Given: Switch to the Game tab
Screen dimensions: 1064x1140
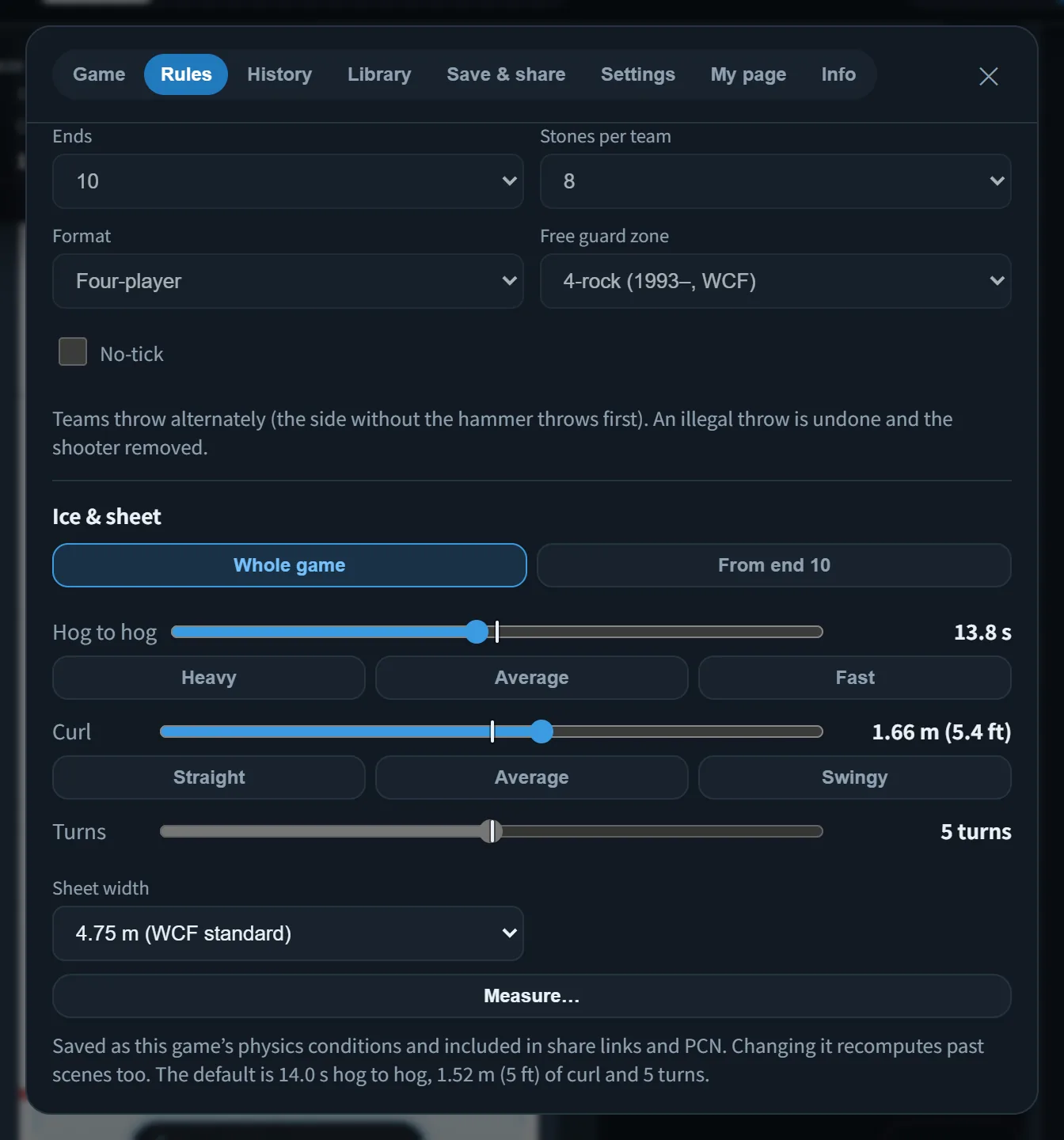Looking at the screenshot, I should point(99,74).
